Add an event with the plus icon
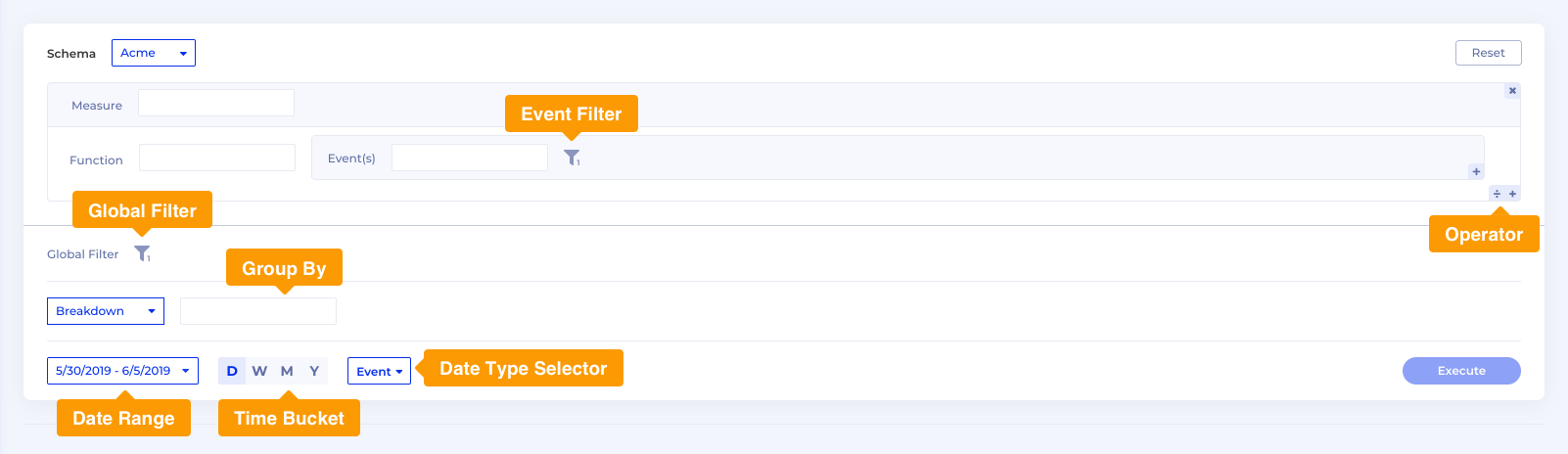The image size is (1568, 454). [1476, 171]
